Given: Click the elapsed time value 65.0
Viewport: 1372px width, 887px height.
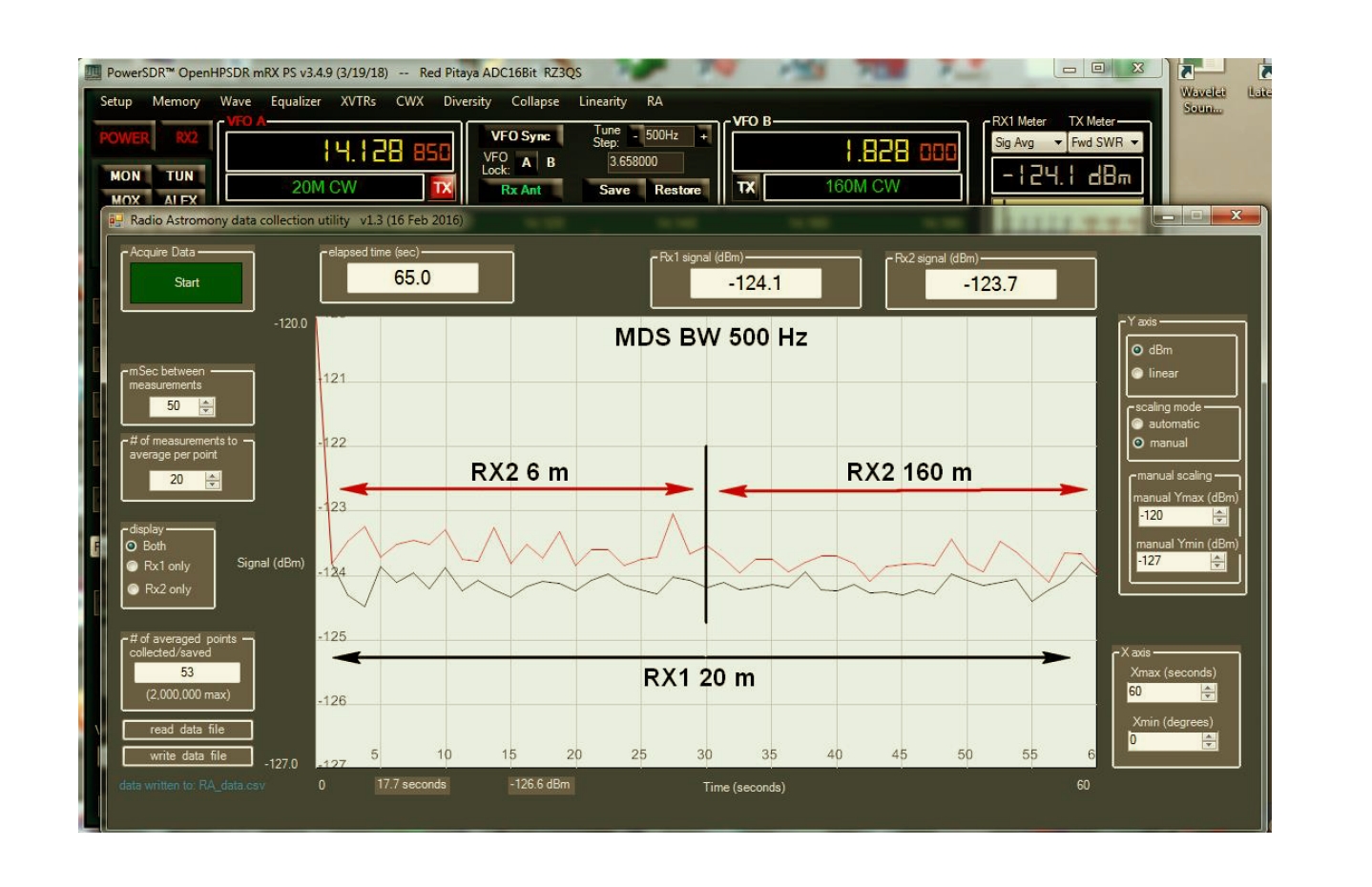Looking at the screenshot, I should point(412,278).
